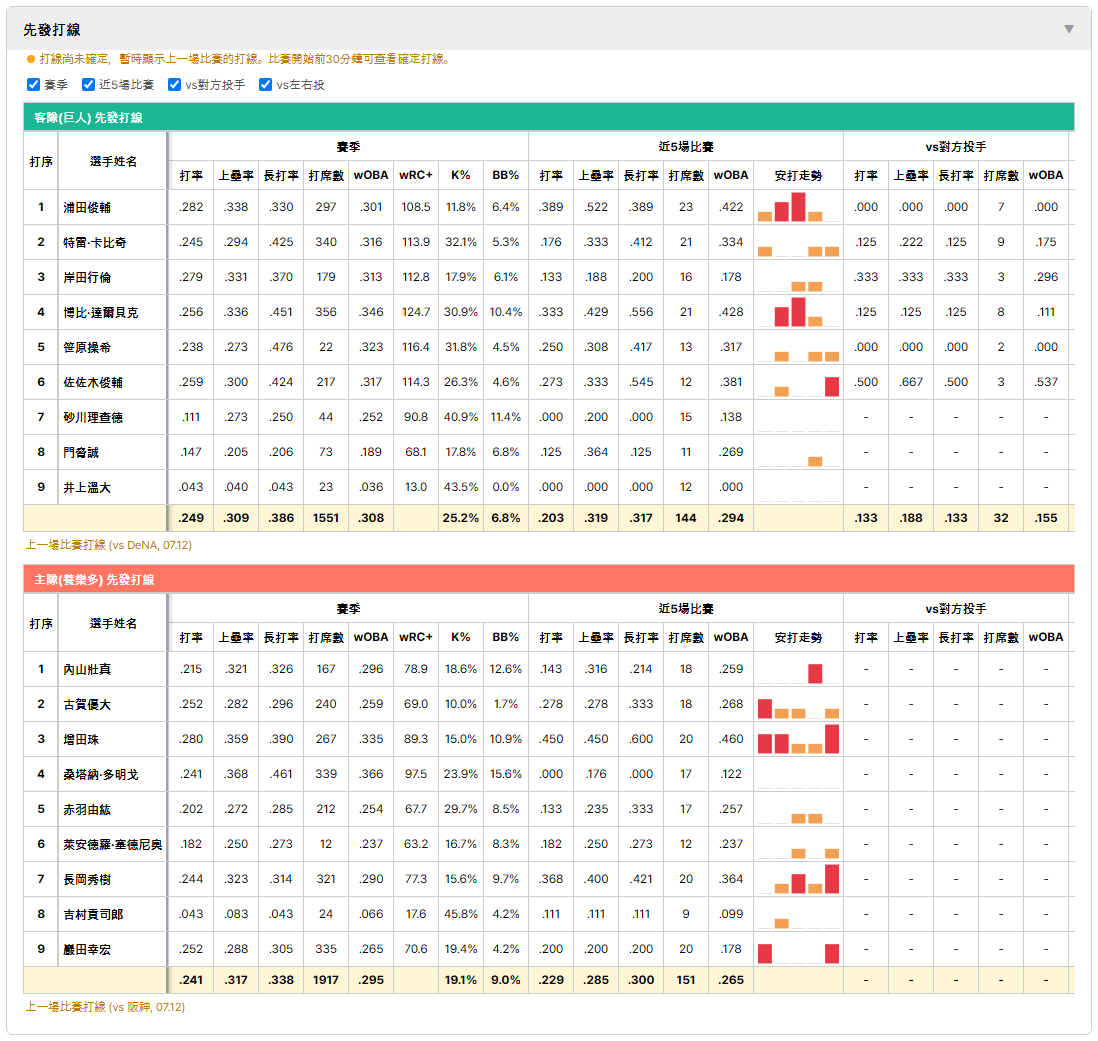
Task: Sort Swallows table by K% column header
Action: tap(461, 637)
